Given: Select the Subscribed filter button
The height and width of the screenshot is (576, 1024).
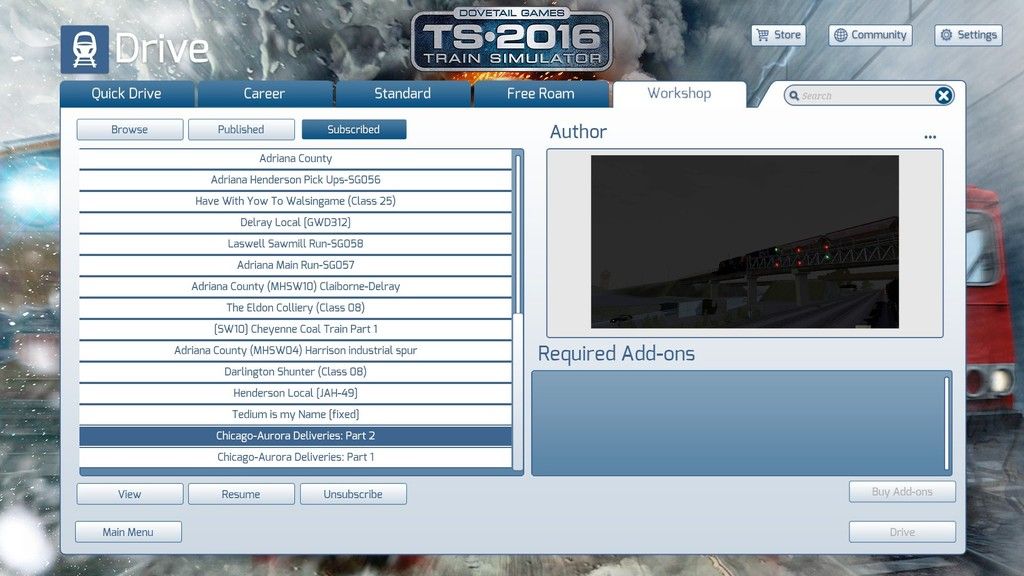Looking at the screenshot, I should [354, 130].
